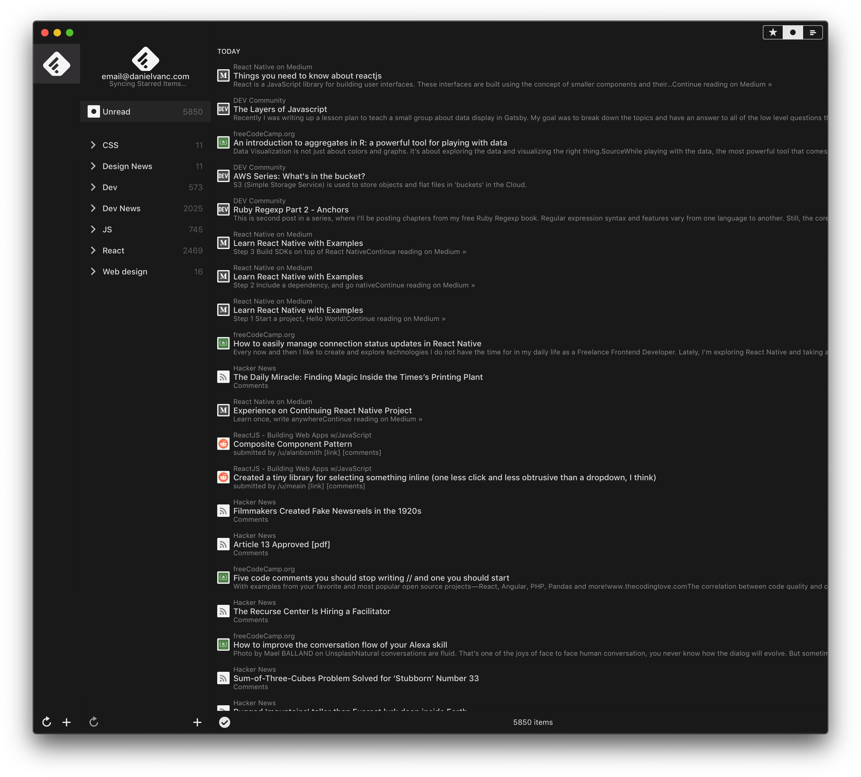This screenshot has height=777, width=861.
Task: Show starred articles filter
Action: (x=773, y=32)
